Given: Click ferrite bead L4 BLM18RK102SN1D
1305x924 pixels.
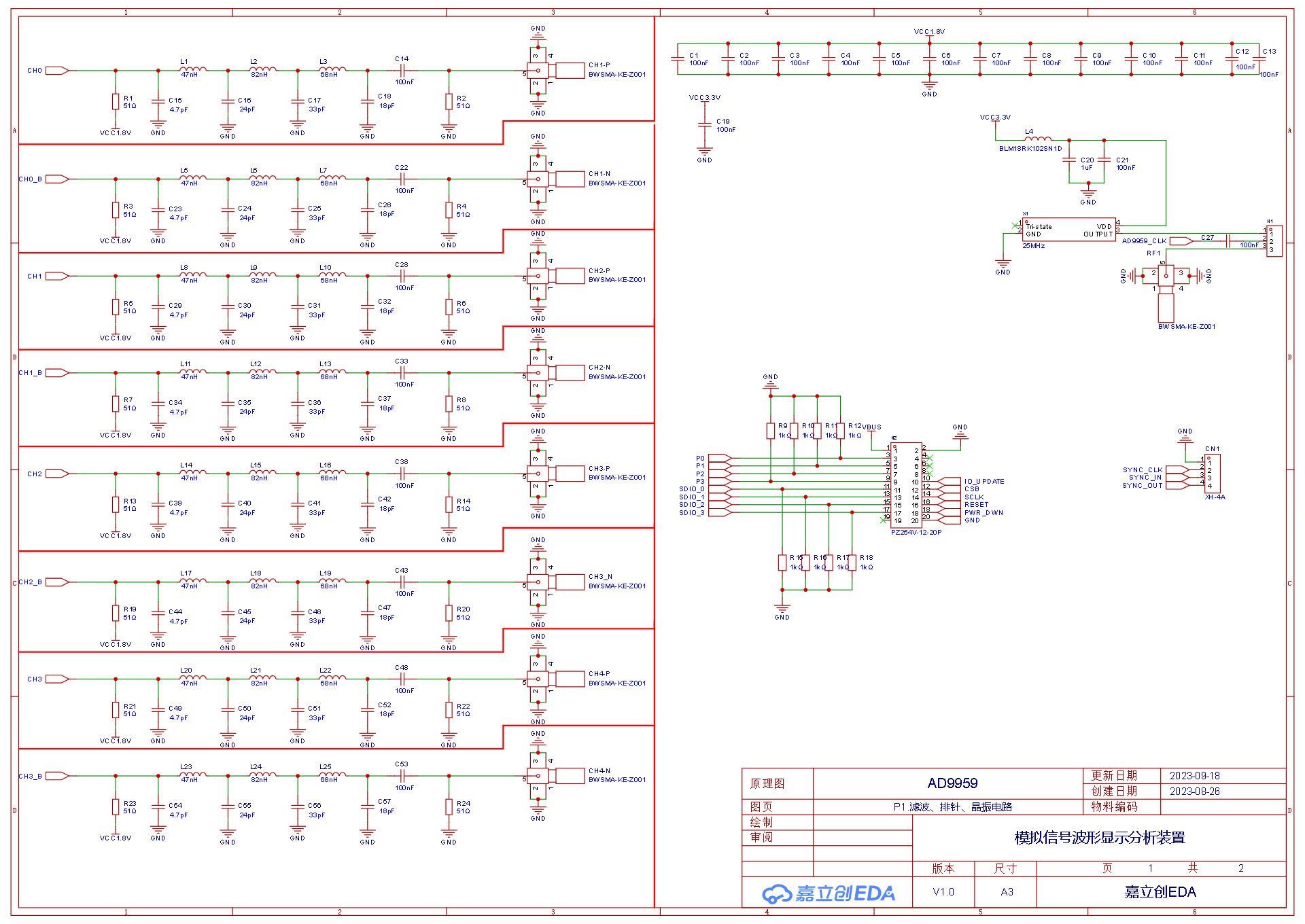Looking at the screenshot, I should coord(1038,139).
